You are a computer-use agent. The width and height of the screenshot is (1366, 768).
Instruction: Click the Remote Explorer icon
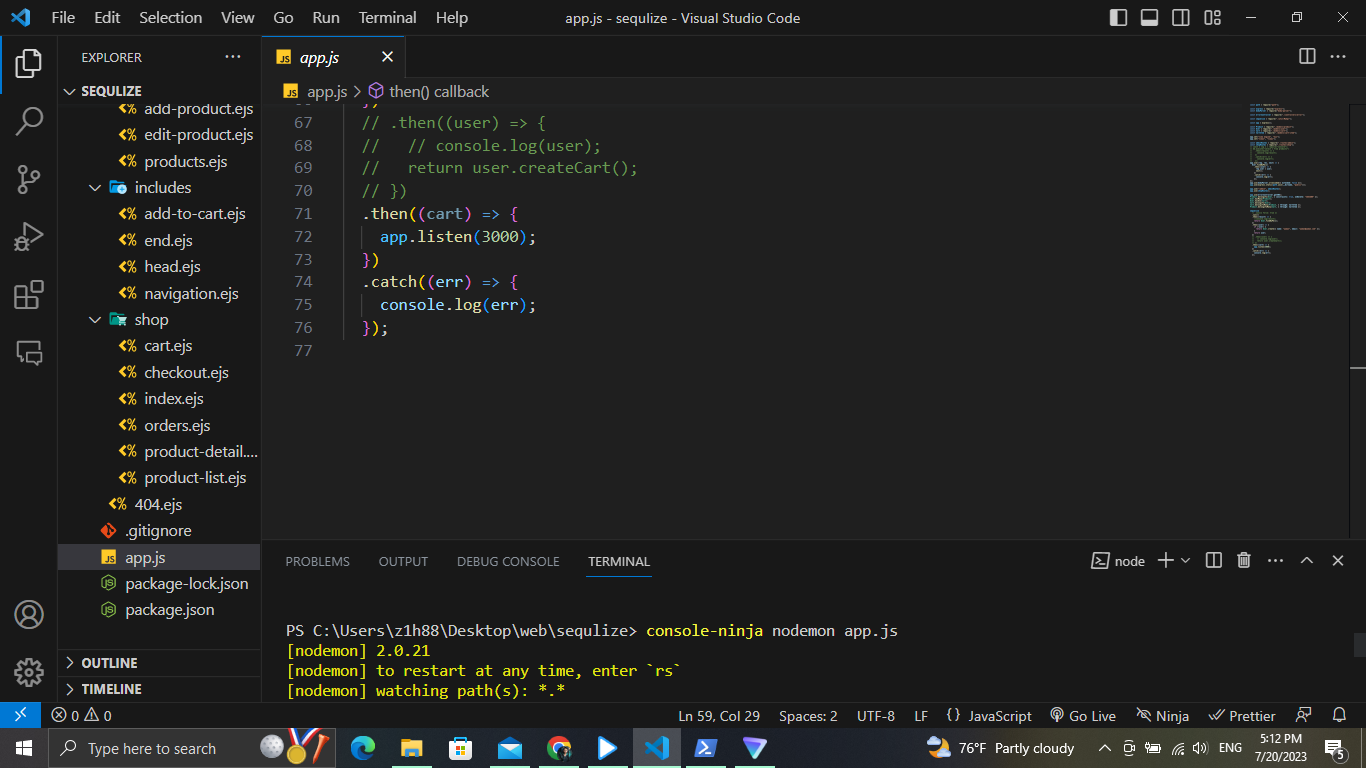coord(27,352)
